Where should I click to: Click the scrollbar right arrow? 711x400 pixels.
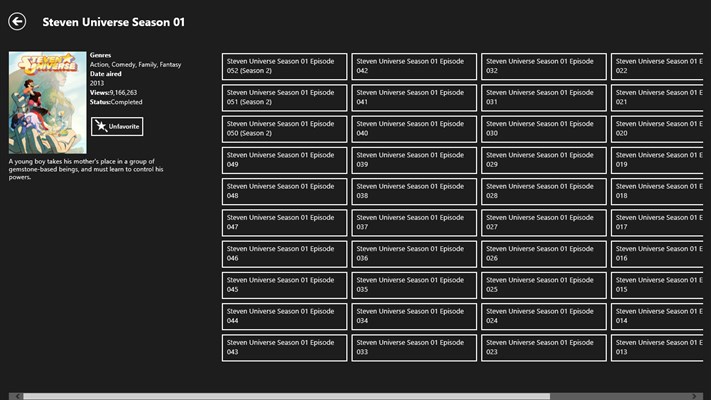pos(694,396)
